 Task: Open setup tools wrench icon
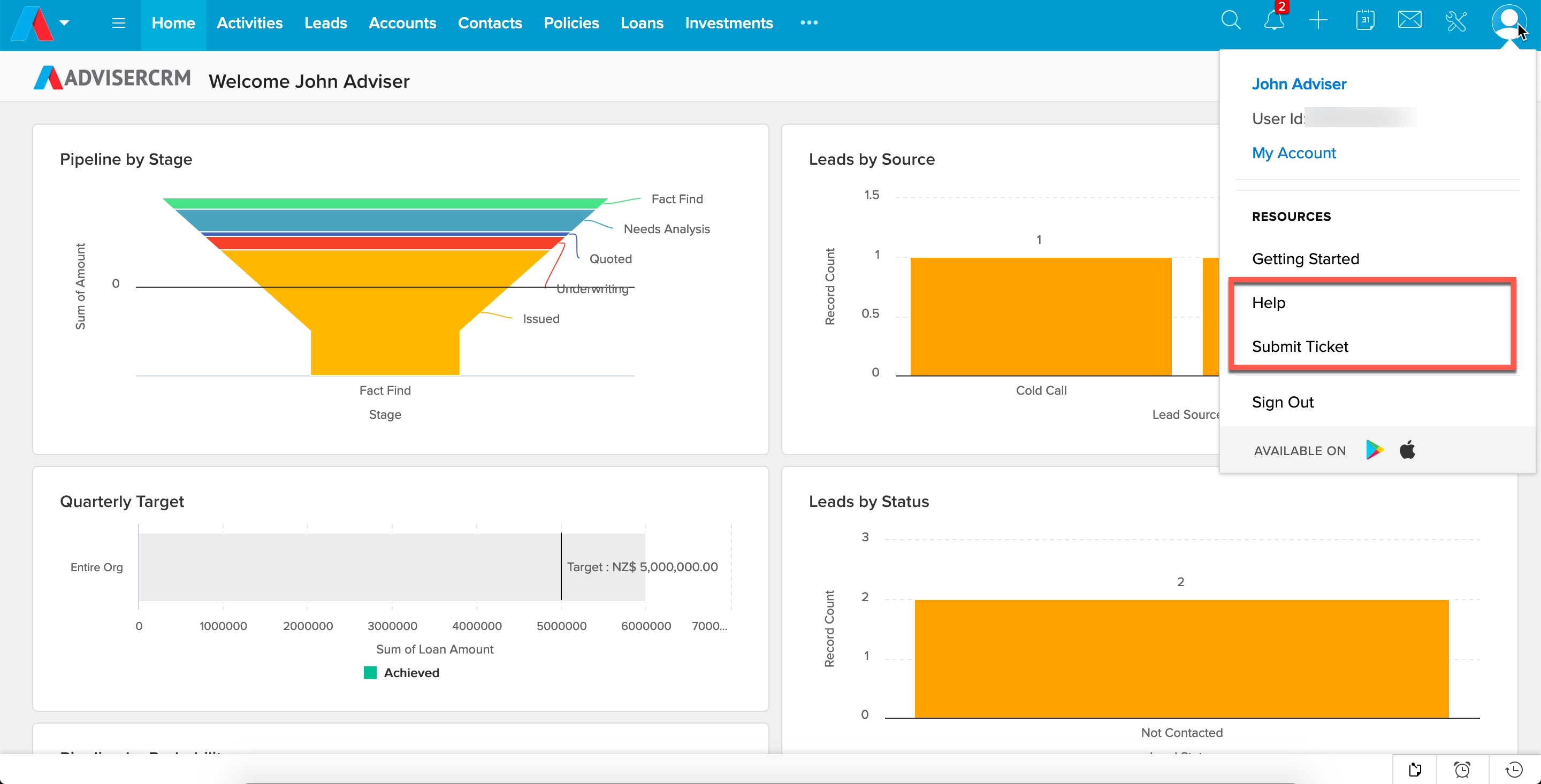click(x=1455, y=21)
